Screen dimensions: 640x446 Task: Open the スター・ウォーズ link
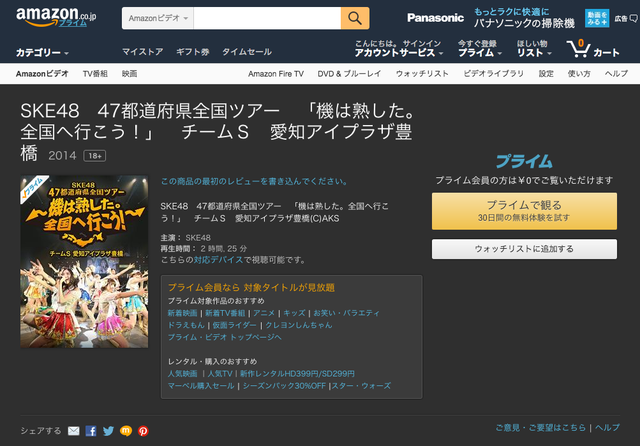361,386
